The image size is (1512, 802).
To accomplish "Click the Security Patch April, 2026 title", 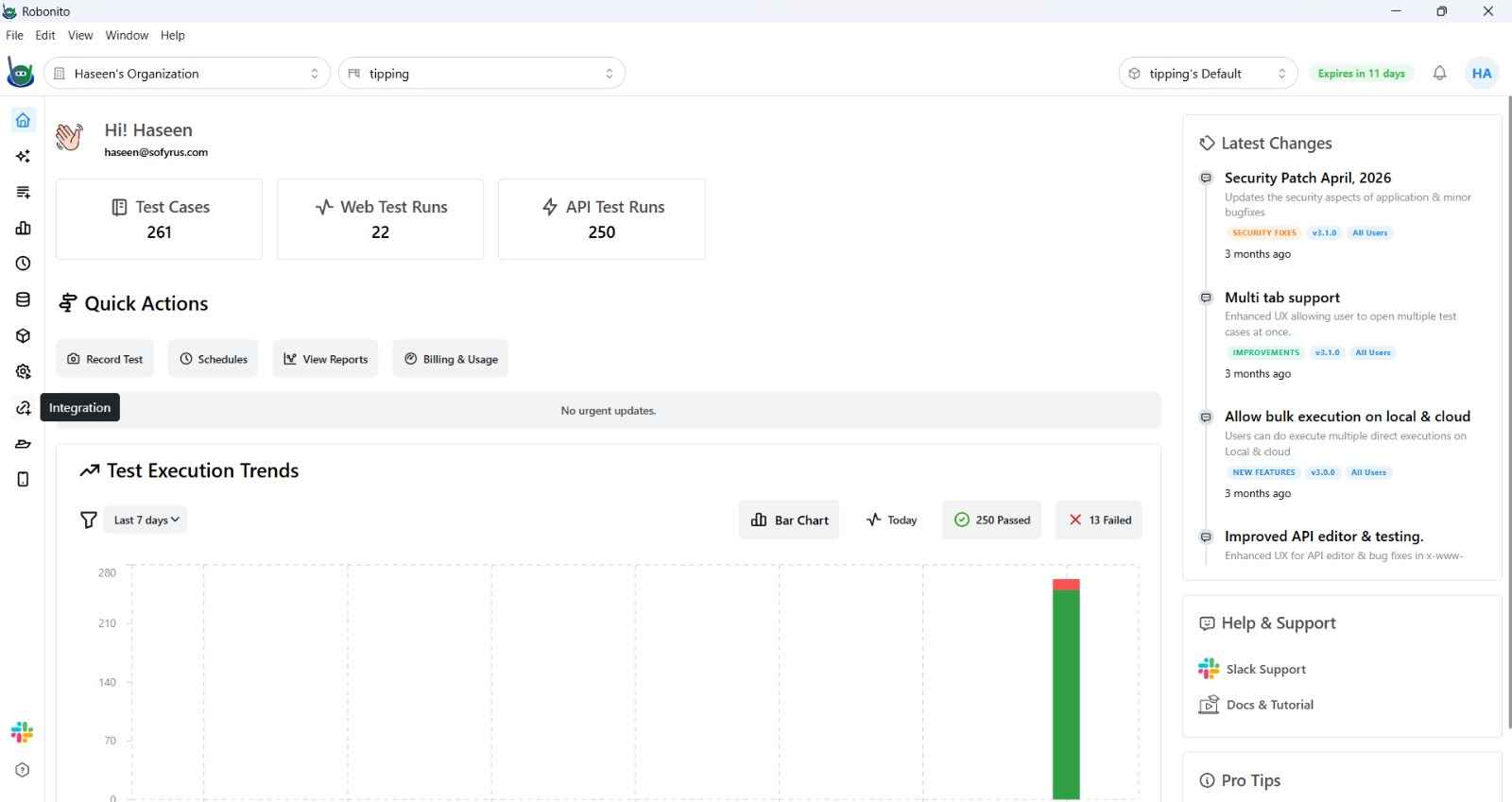I will point(1308,178).
